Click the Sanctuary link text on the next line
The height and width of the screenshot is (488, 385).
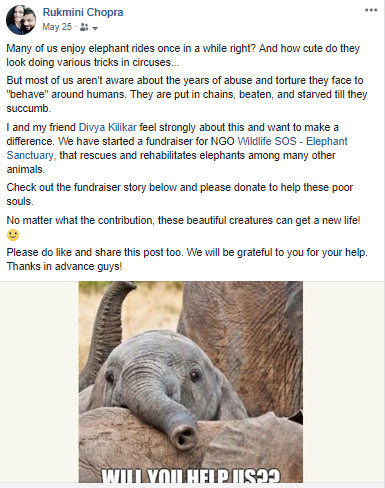point(31,155)
